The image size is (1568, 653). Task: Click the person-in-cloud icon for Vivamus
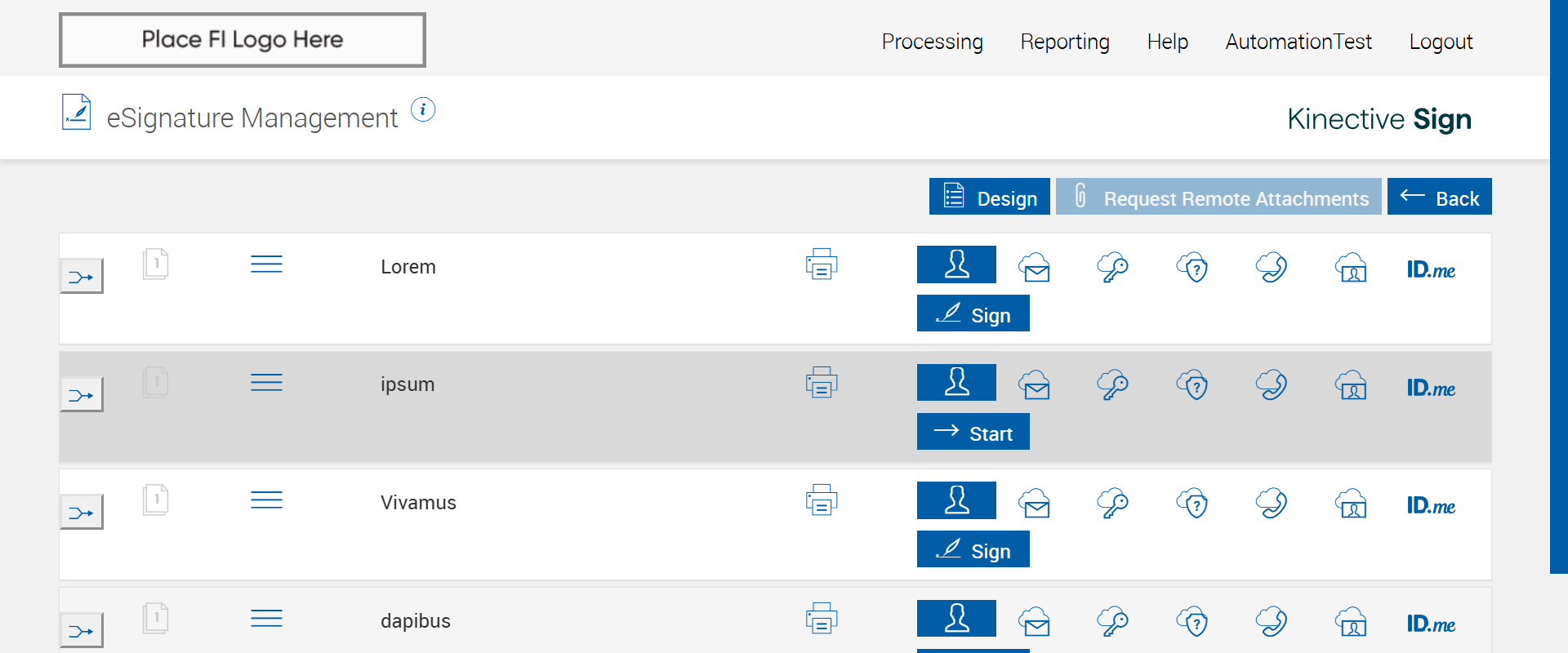click(x=1352, y=504)
